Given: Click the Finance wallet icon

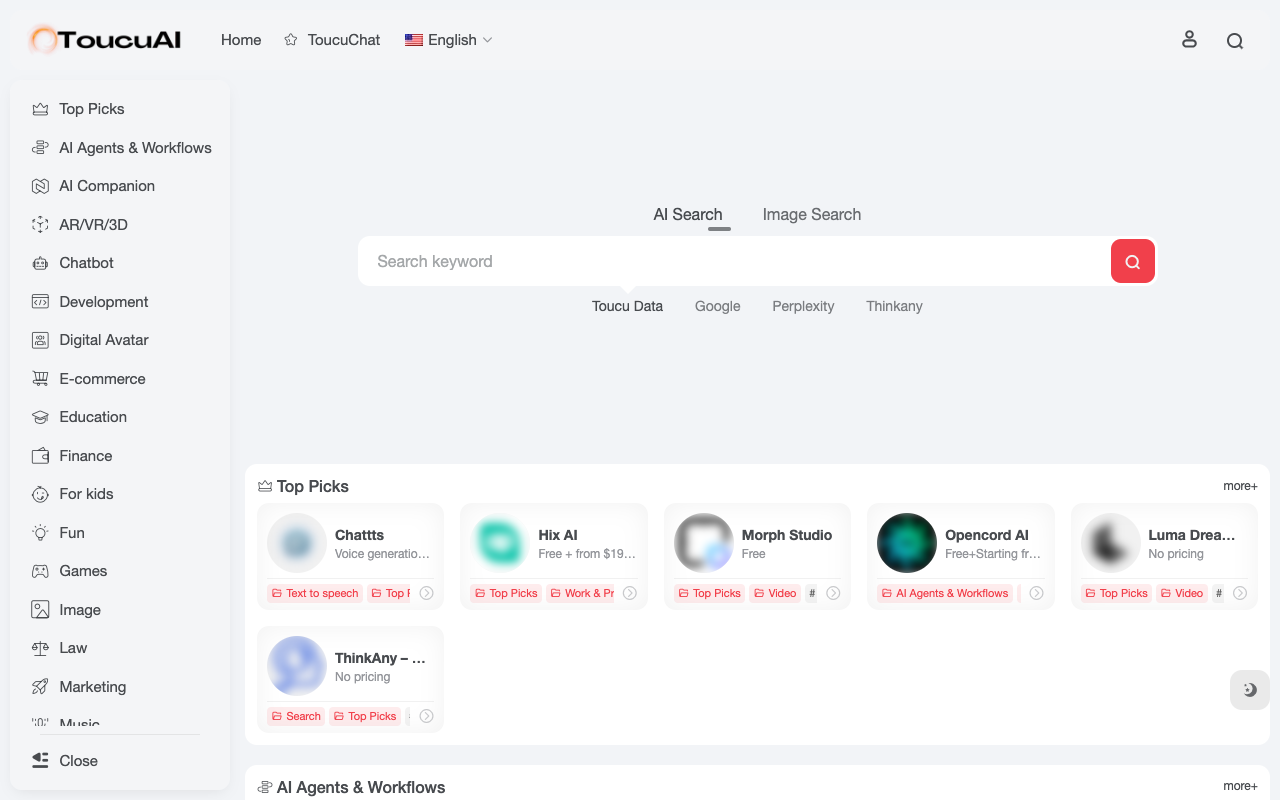Looking at the screenshot, I should pos(40,456).
